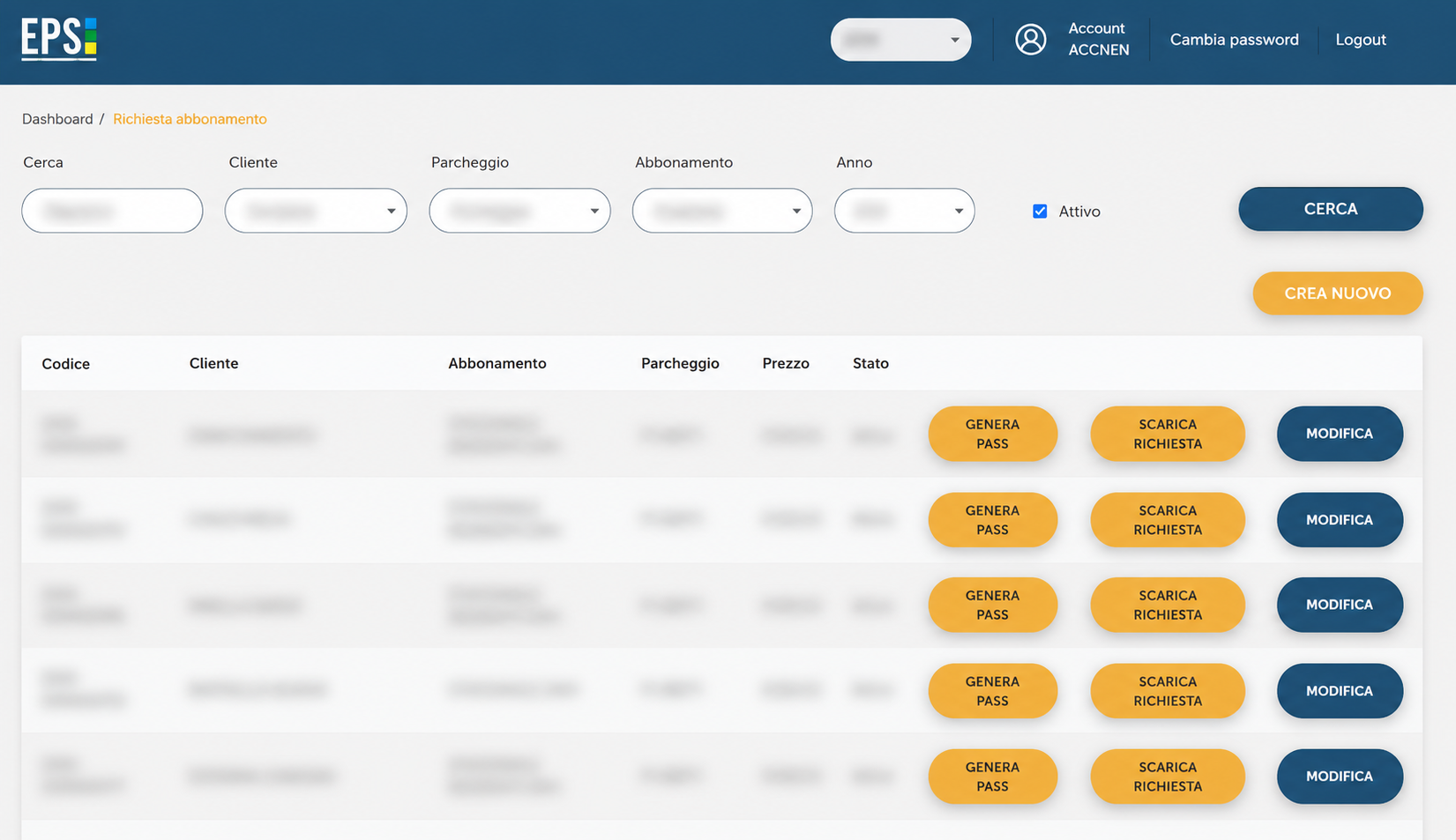This screenshot has width=1456, height=840.
Task: Click SCARICA RICHIESTA in the third table row
Action: pos(1168,605)
